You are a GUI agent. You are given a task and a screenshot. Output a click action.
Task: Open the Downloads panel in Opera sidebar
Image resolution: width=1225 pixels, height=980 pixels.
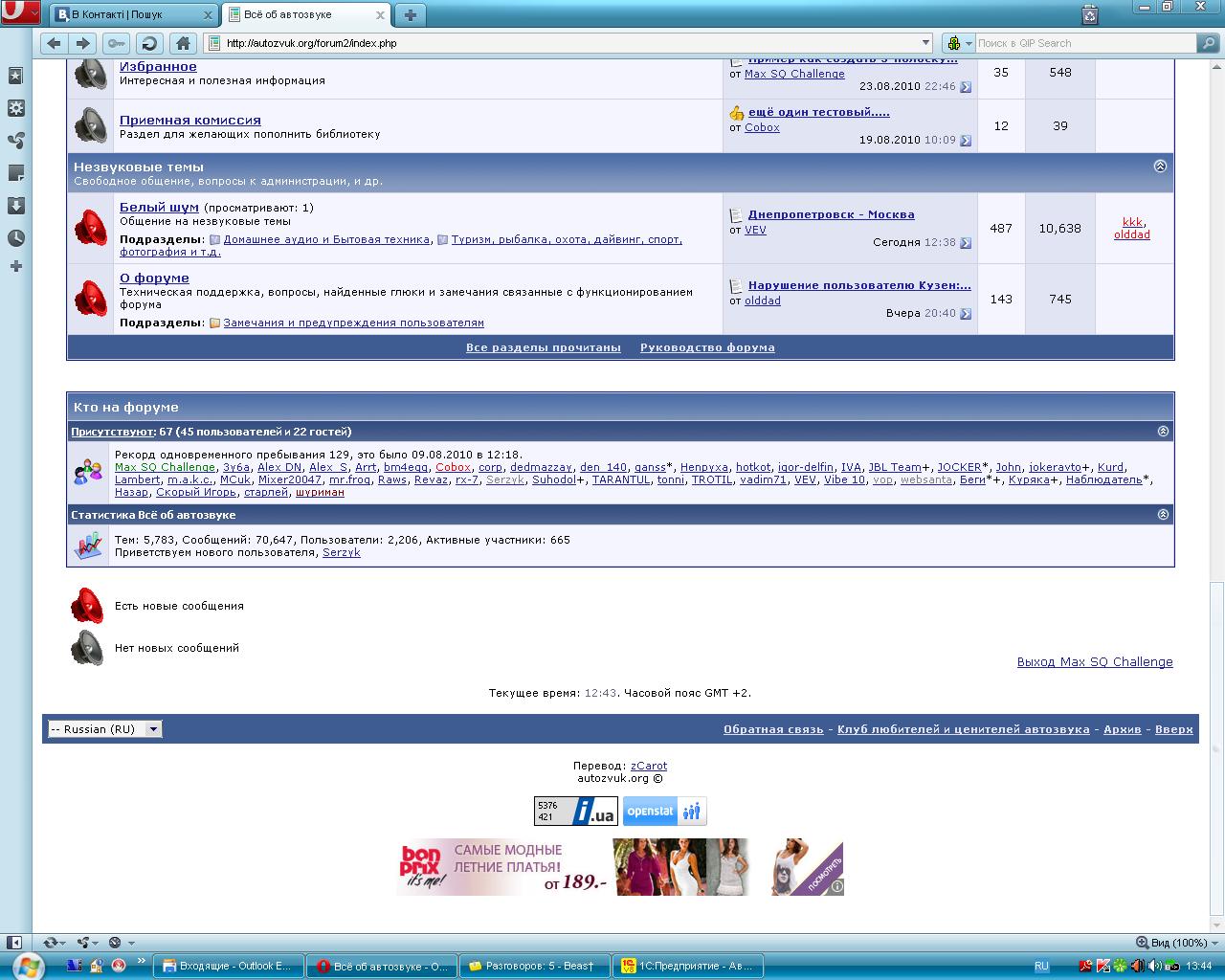15,206
